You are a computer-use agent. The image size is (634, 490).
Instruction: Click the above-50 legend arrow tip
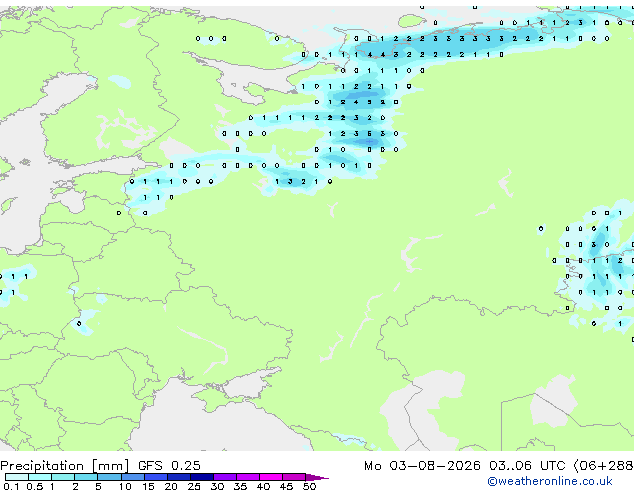[x=317, y=477]
